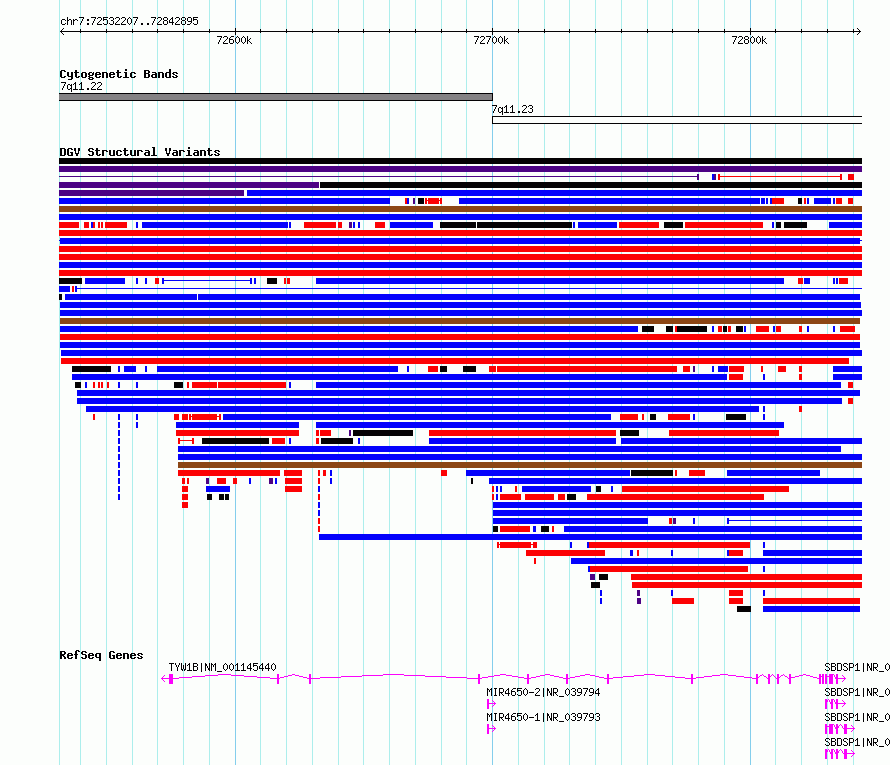
Task: Click the right arrow of ruler
Action: pos(858,32)
